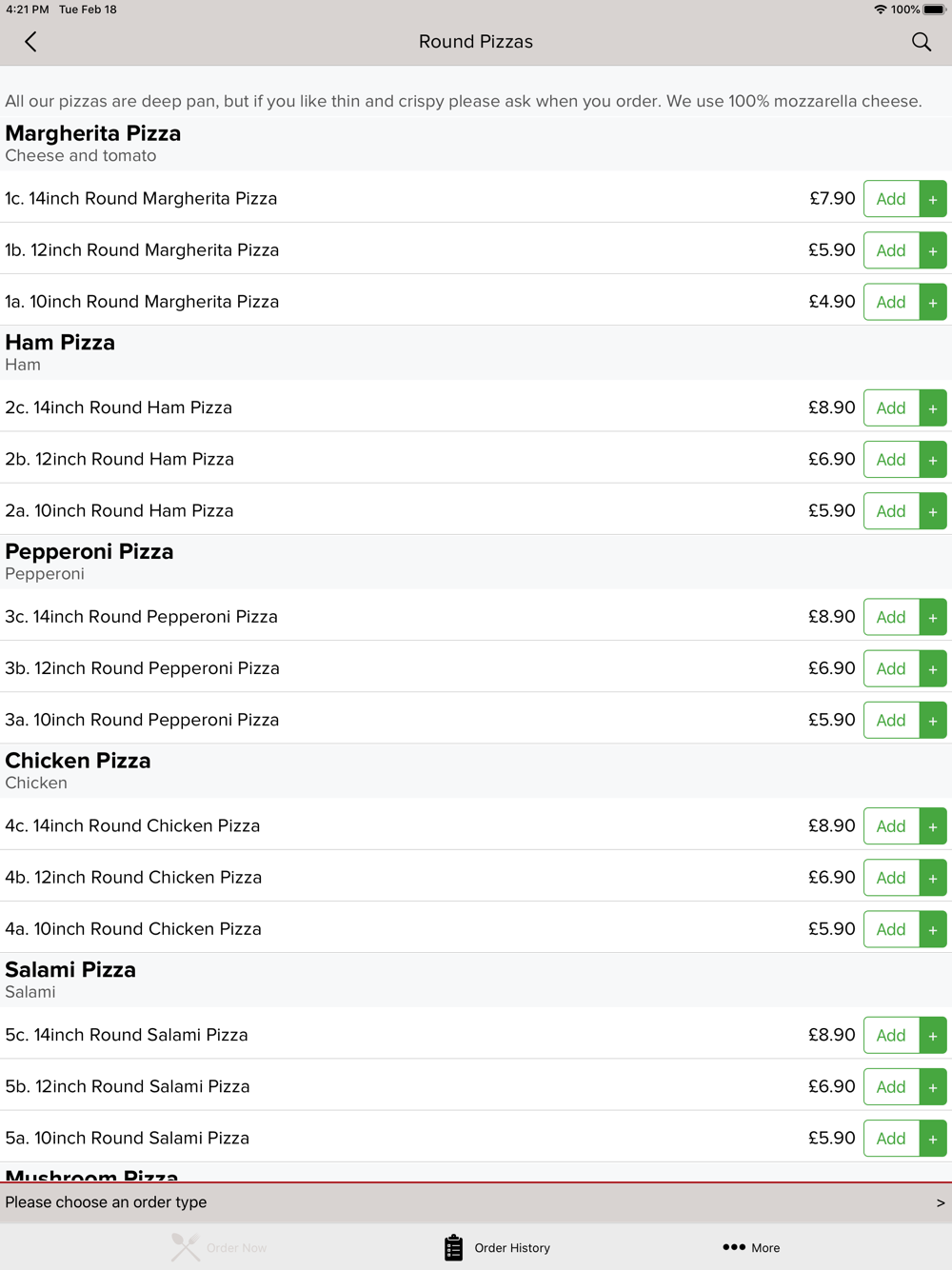The image size is (952, 1270).
Task: Open the More tab
Action: [751, 1247]
